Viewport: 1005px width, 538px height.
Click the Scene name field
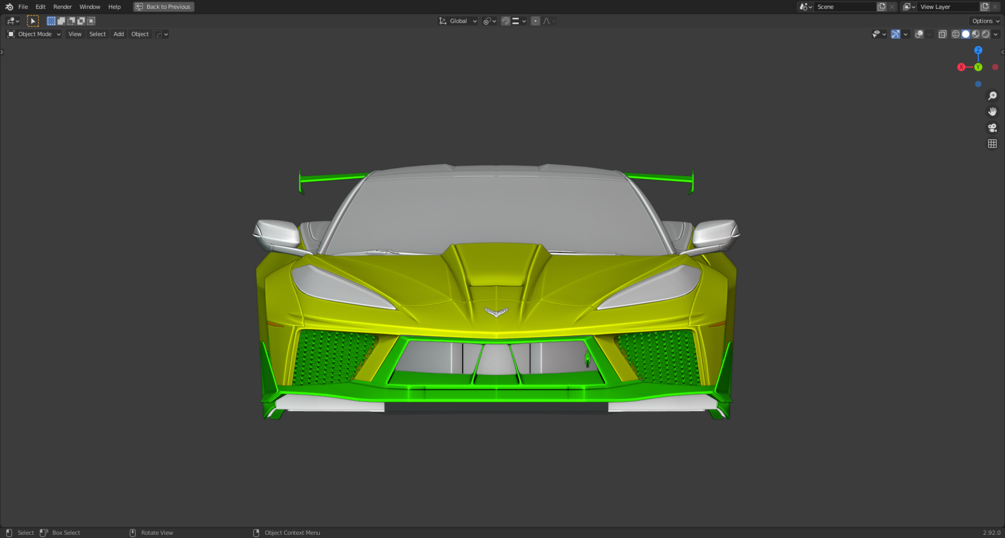click(x=845, y=6)
